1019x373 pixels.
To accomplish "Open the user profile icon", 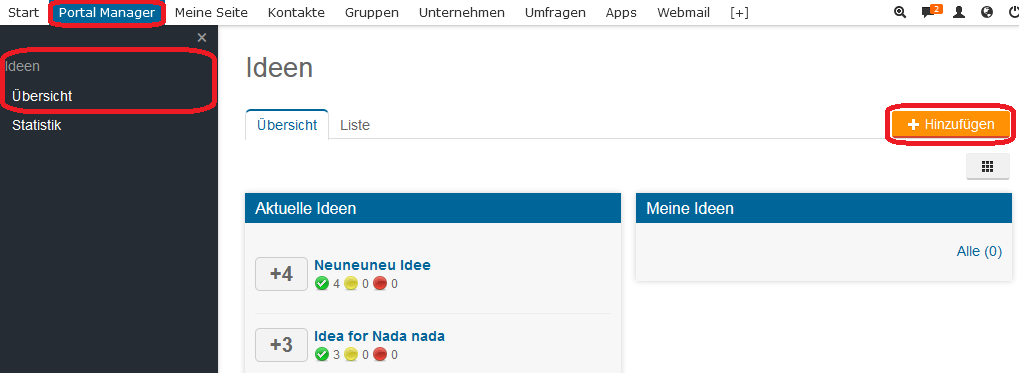I will tap(959, 12).
